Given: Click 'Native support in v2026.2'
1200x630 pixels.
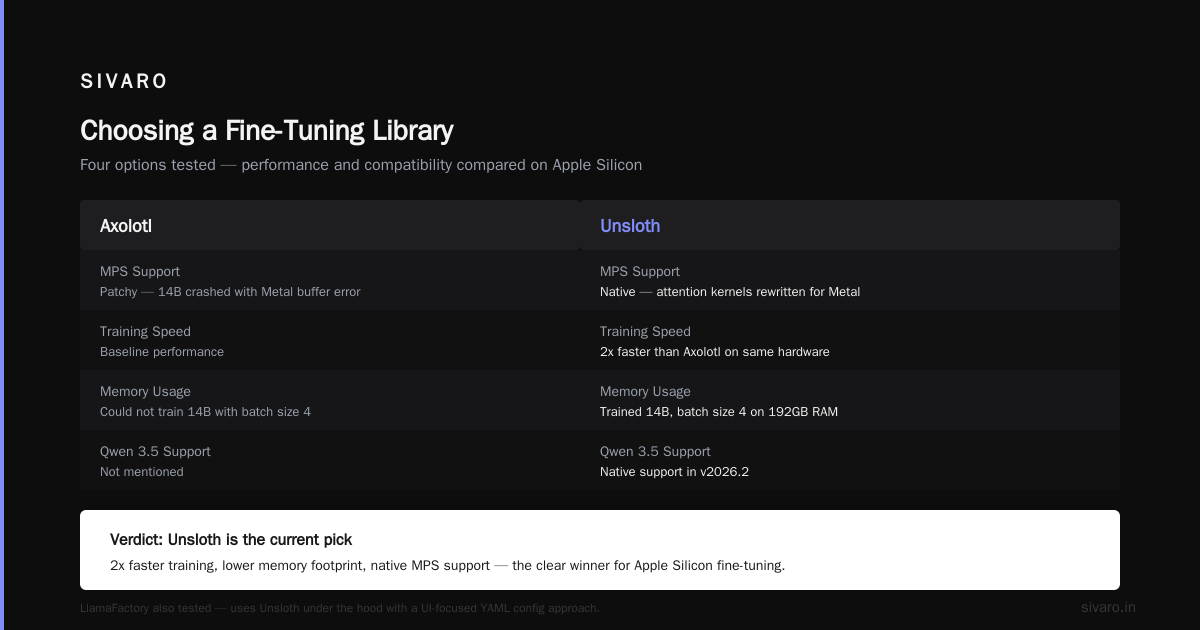Looking at the screenshot, I should pyautogui.click(x=674, y=472).
